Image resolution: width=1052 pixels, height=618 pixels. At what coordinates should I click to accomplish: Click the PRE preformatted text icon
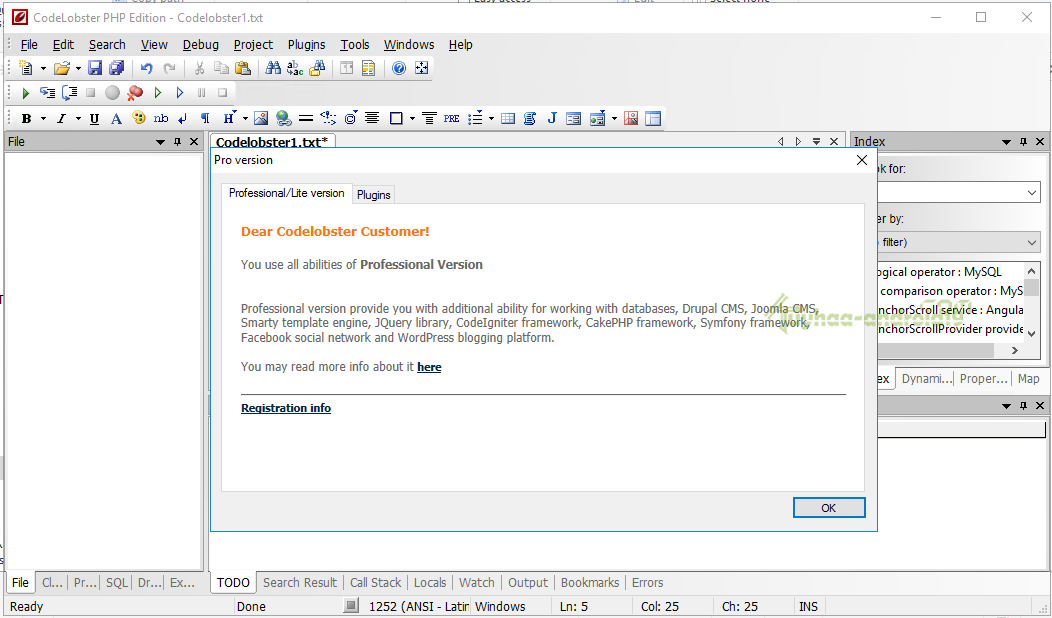pos(452,119)
